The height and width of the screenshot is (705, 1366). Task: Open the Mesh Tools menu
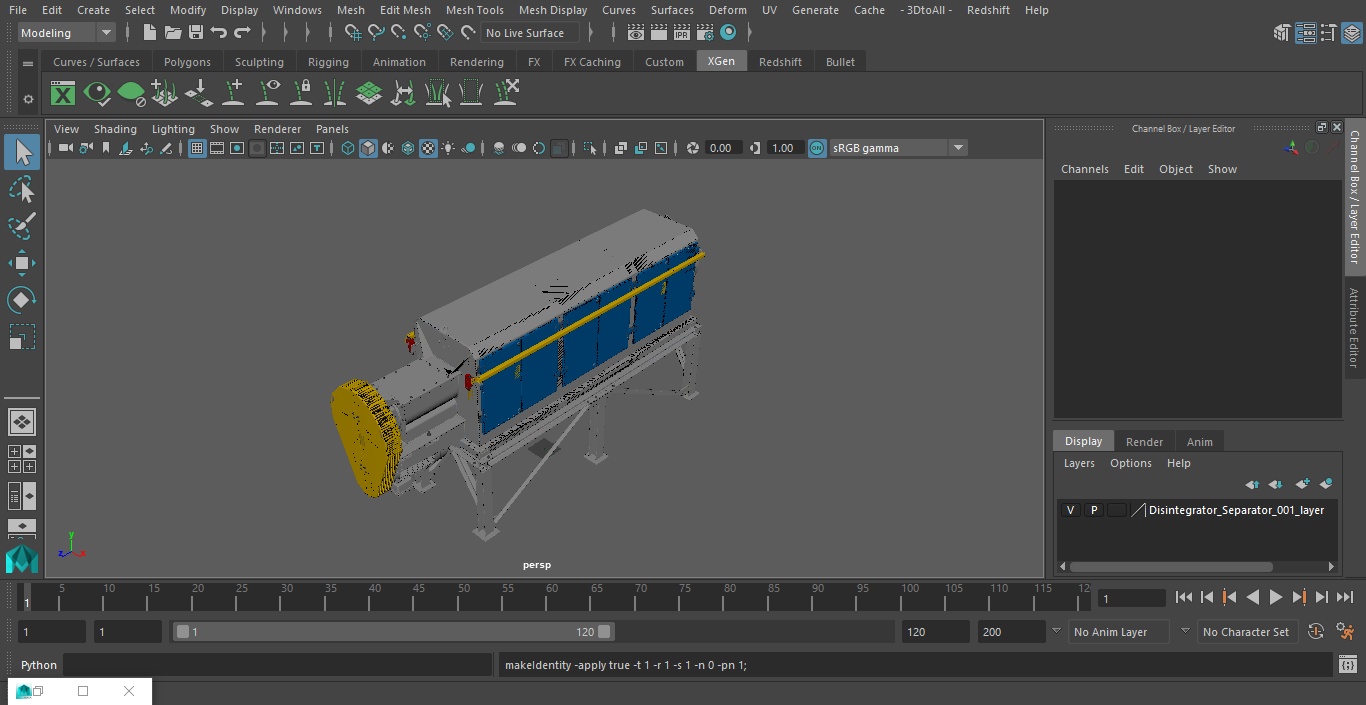474,10
